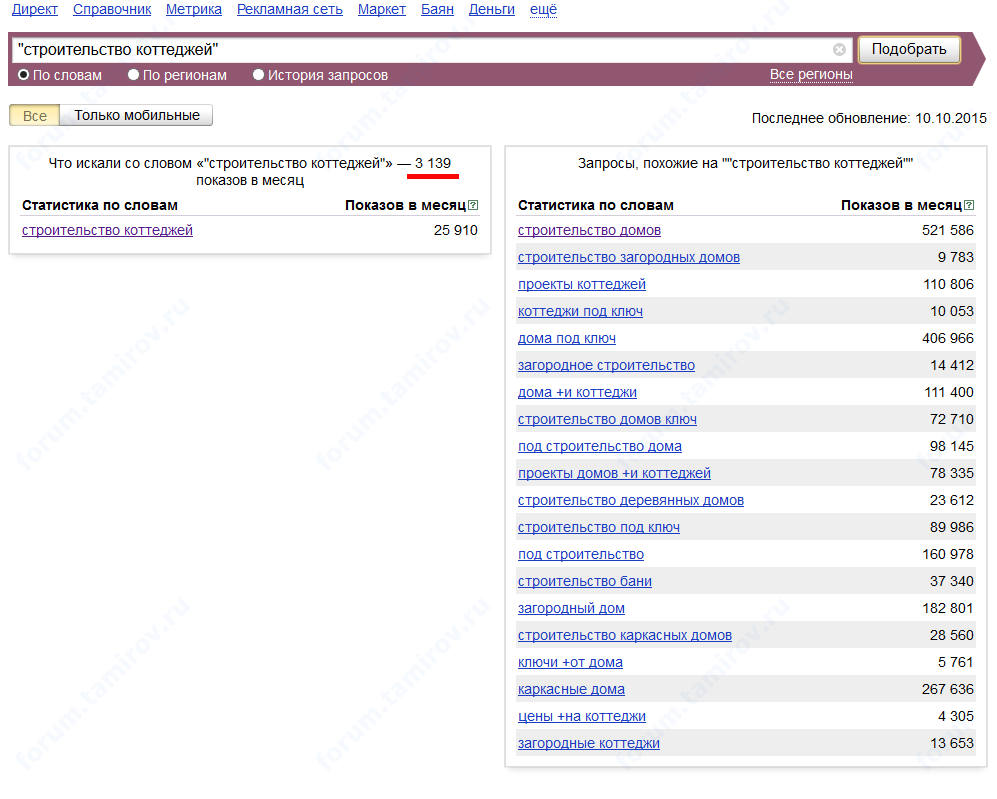The image size is (997, 799).
Task: Open the 'загородное строительство' query
Action: point(607,365)
